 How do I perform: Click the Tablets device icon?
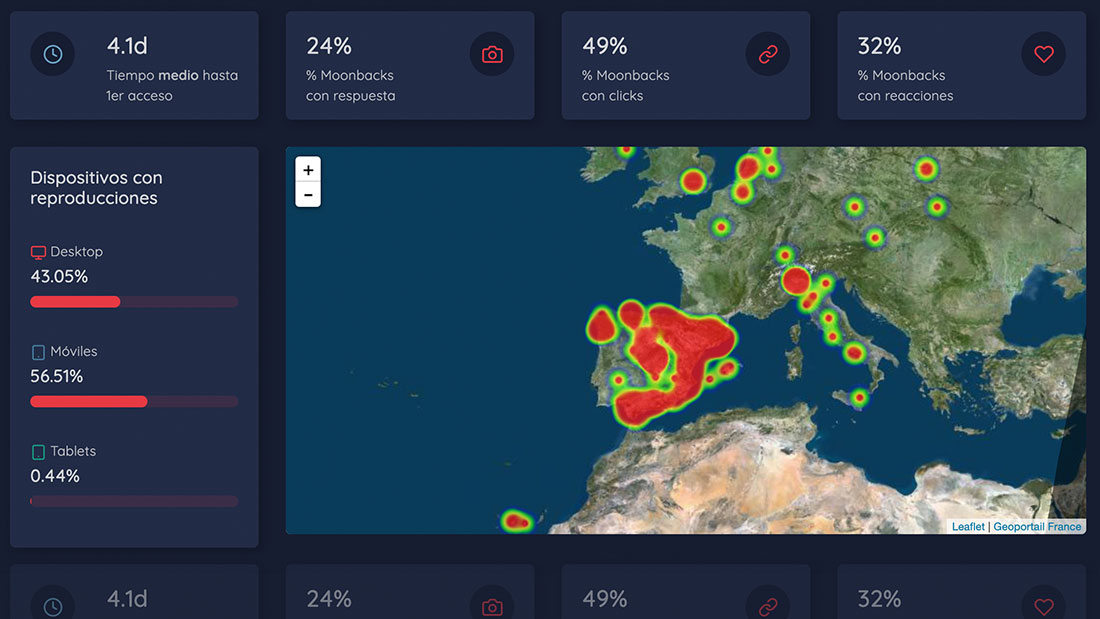pyautogui.click(x=39, y=452)
